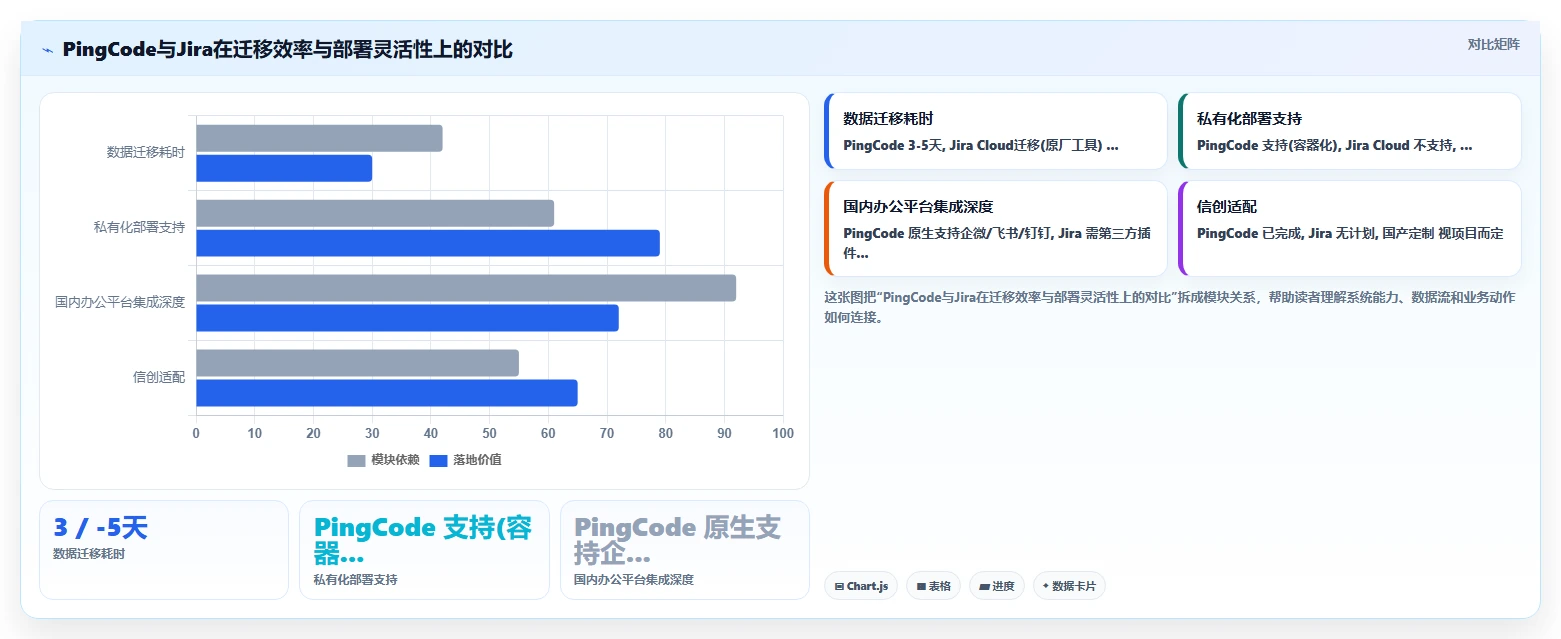
Task: Toggle the 落地价值 legend item
Action: tap(465, 460)
